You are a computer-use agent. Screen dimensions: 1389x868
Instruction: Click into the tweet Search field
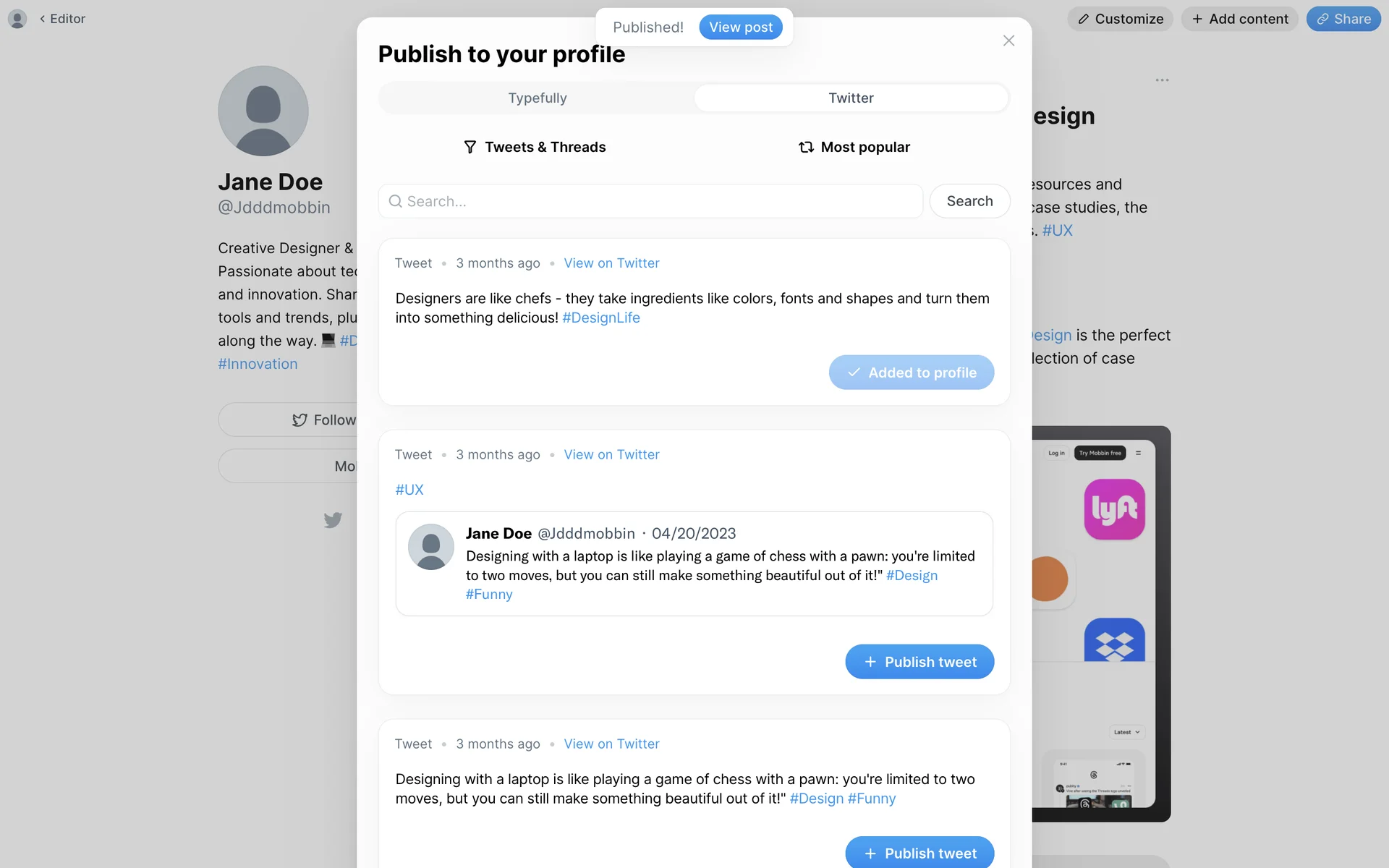[x=650, y=201]
